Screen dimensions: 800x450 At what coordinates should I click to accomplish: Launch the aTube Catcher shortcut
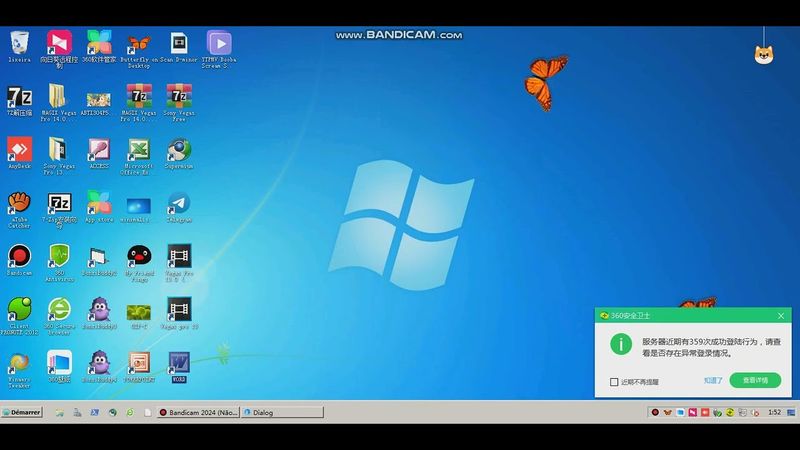point(19,204)
